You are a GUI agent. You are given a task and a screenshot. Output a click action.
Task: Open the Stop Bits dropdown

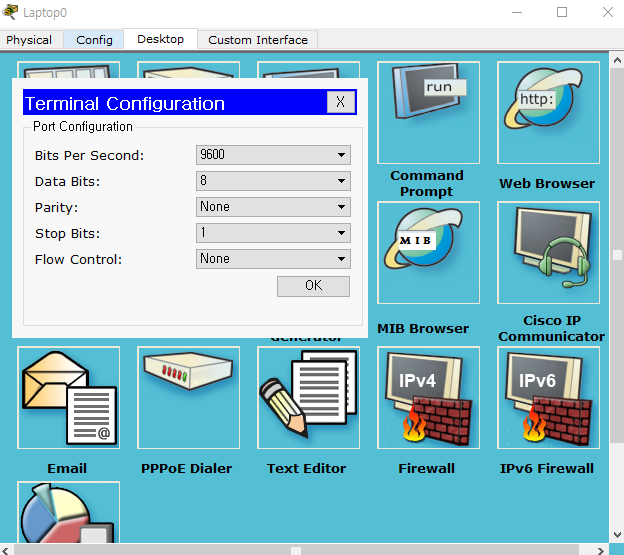pyautogui.click(x=273, y=233)
